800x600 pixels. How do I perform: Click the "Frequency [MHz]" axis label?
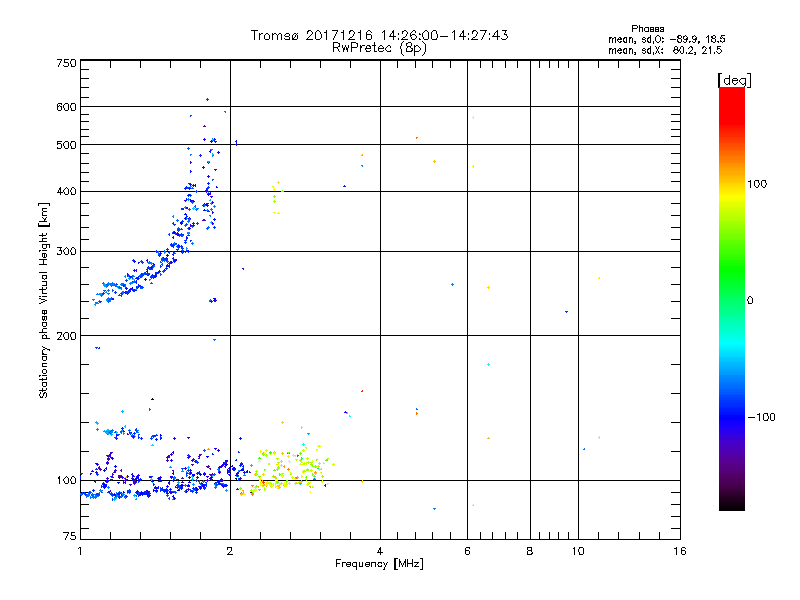379,564
